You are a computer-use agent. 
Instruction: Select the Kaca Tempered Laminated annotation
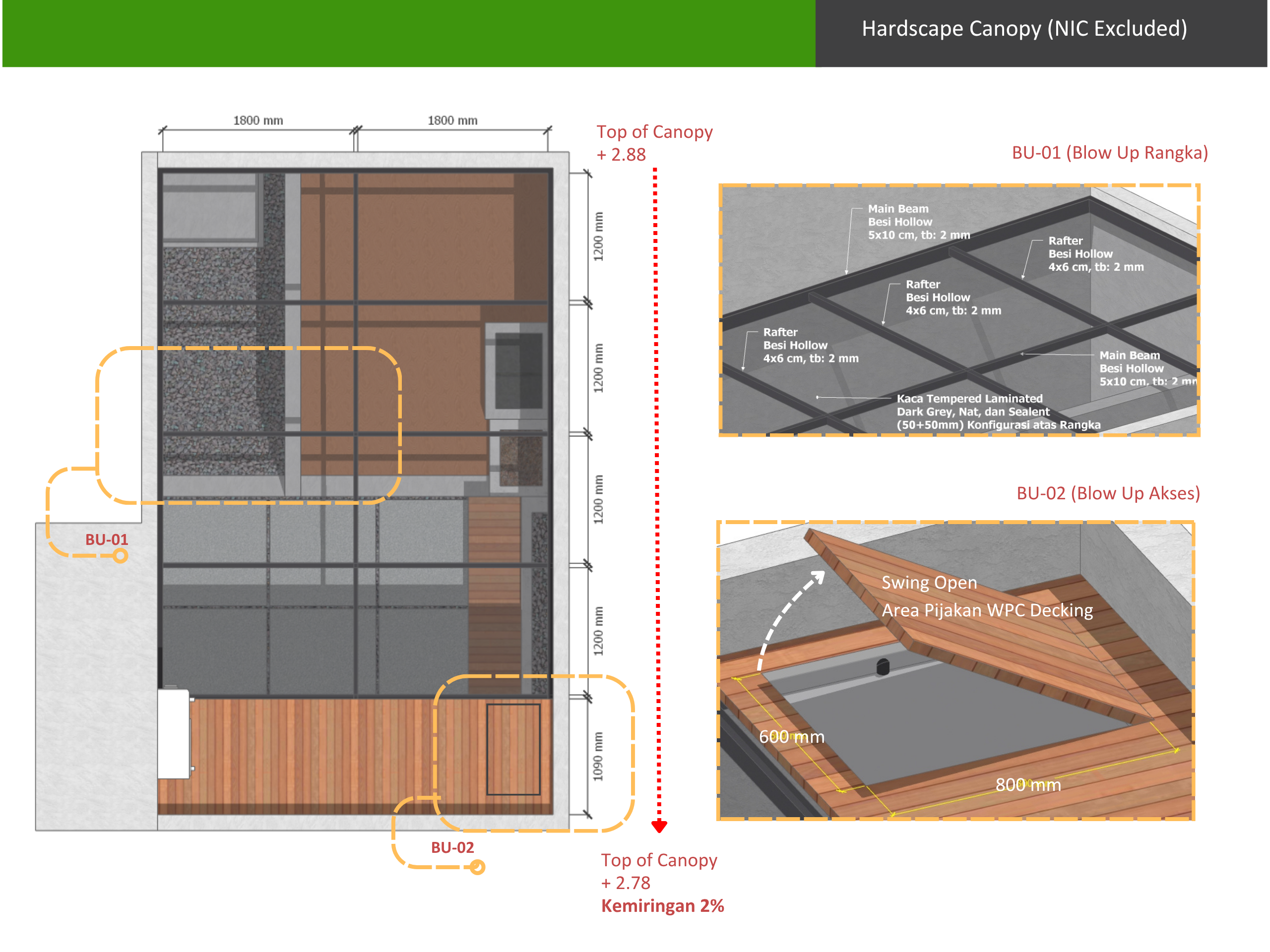point(999,412)
